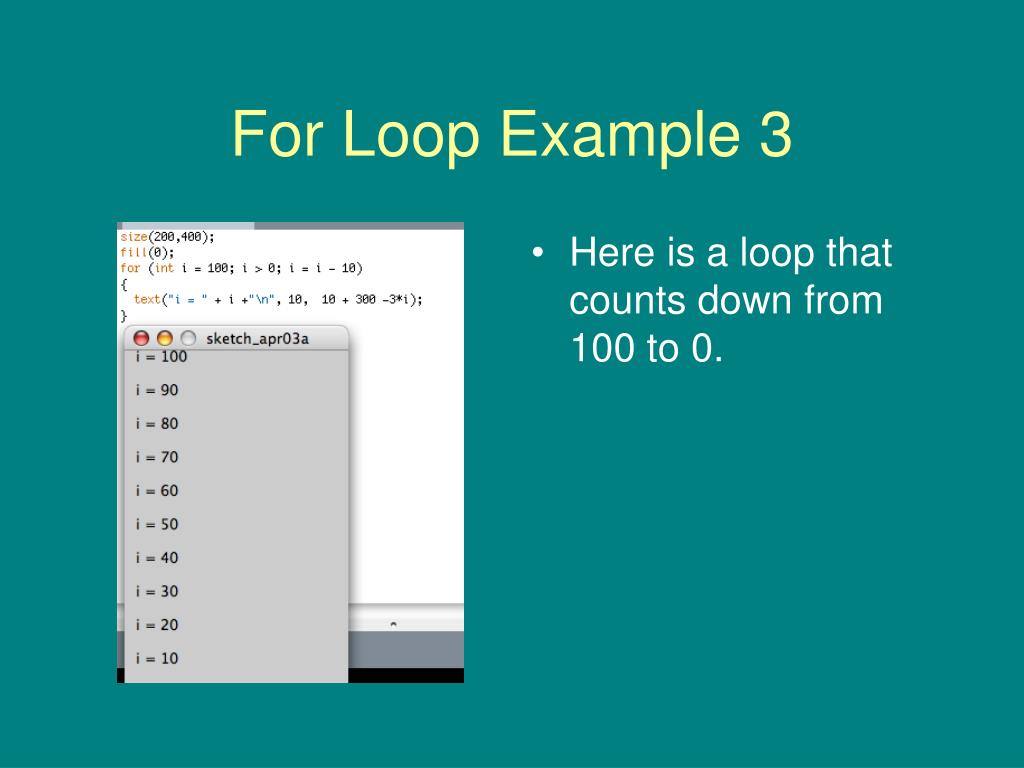
Task: Click the output line i = 60
Action: tap(157, 490)
